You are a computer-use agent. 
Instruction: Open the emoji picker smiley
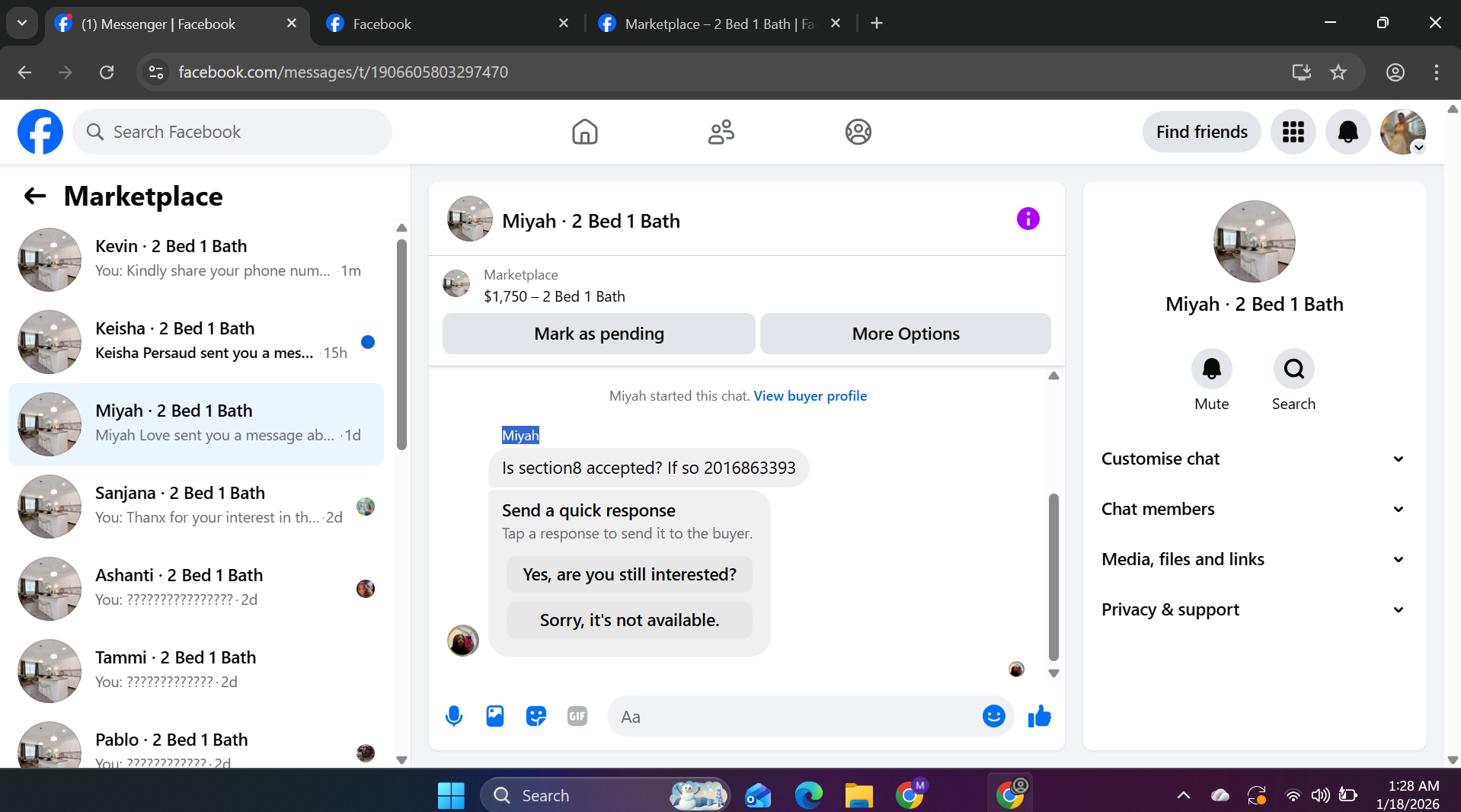[x=993, y=716]
